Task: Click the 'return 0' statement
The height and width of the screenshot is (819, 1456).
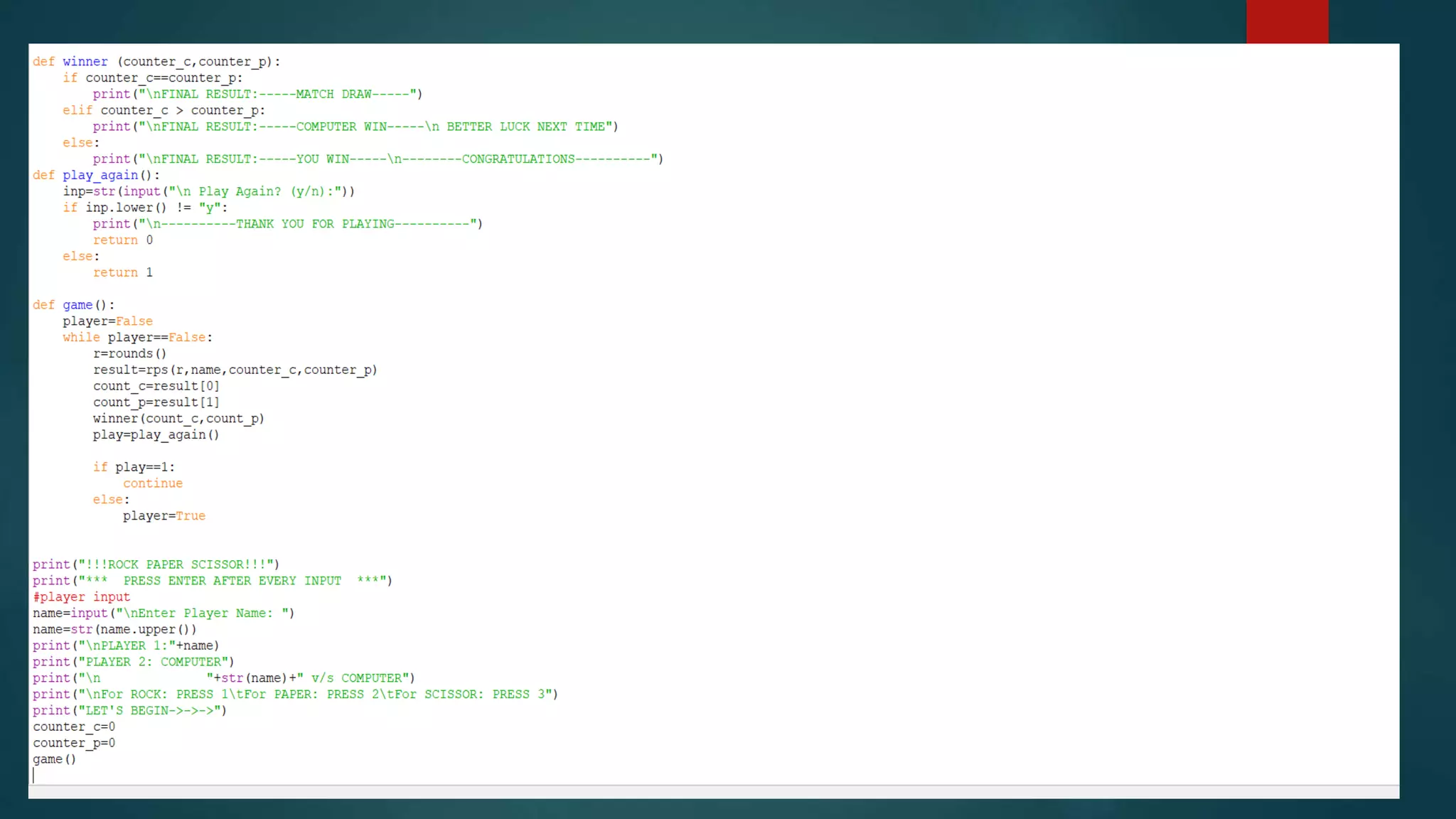Action: 122,240
